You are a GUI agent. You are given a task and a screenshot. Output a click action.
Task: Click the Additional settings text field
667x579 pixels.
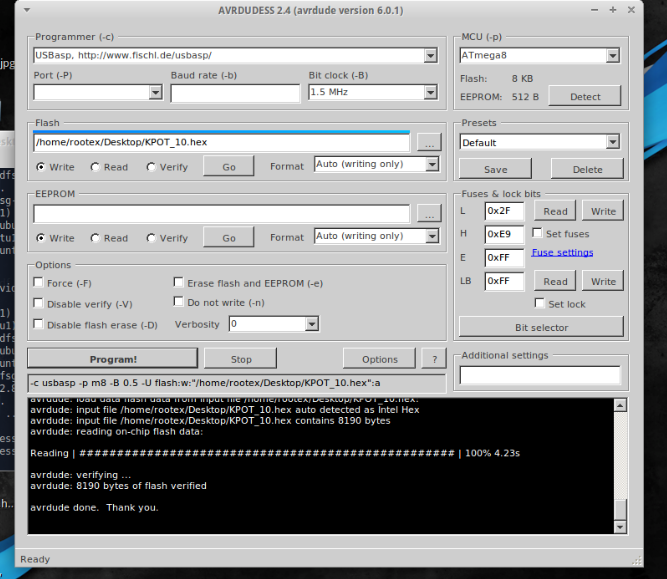(x=541, y=375)
